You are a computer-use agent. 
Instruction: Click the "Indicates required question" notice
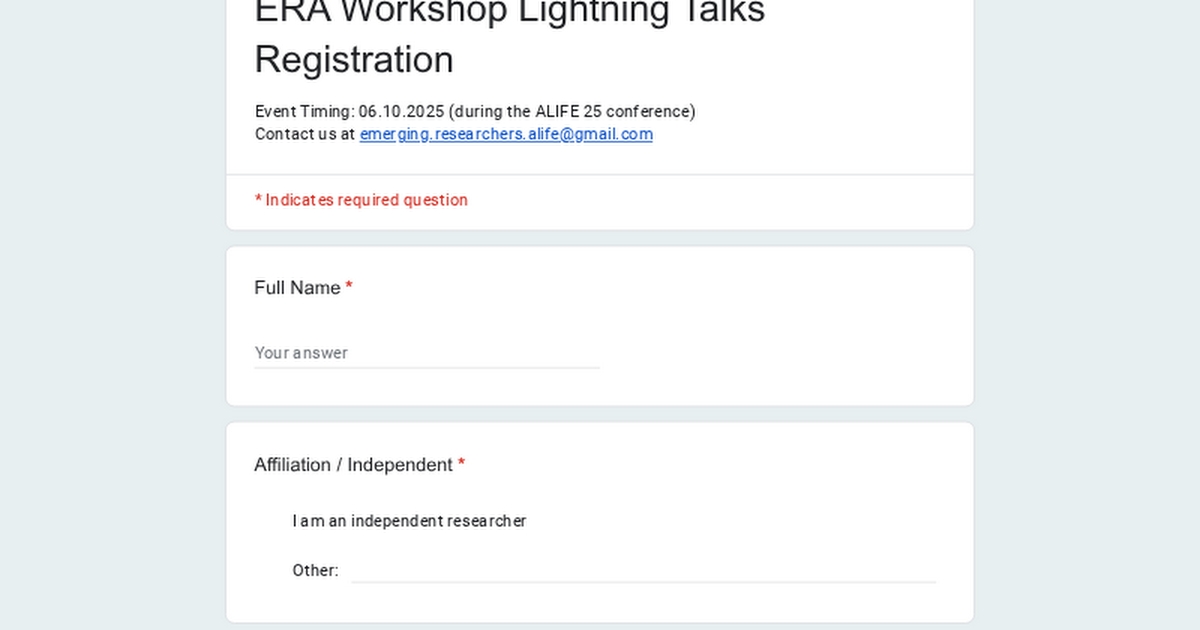[x=366, y=200]
